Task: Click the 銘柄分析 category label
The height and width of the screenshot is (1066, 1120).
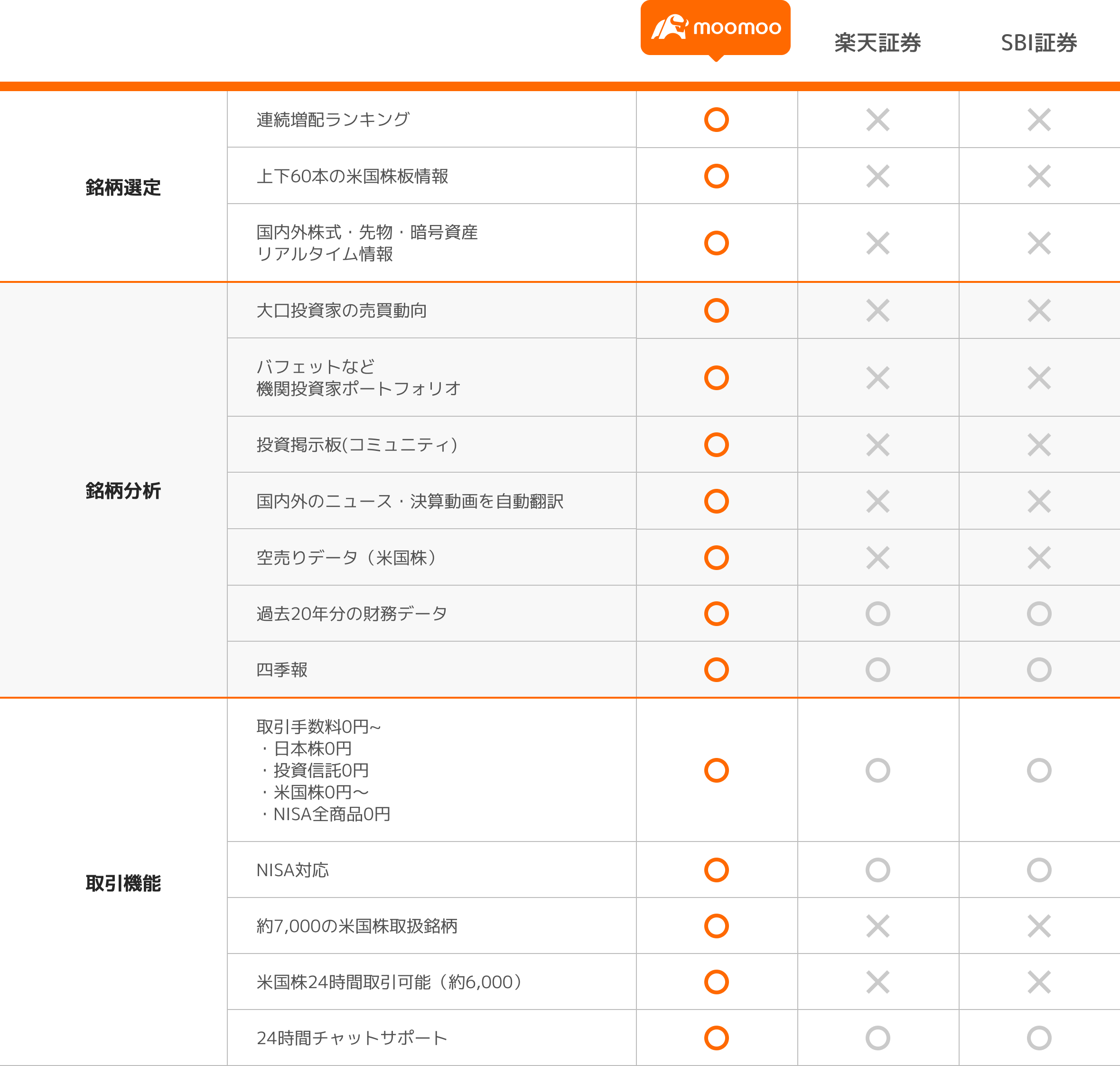Action: (x=123, y=490)
